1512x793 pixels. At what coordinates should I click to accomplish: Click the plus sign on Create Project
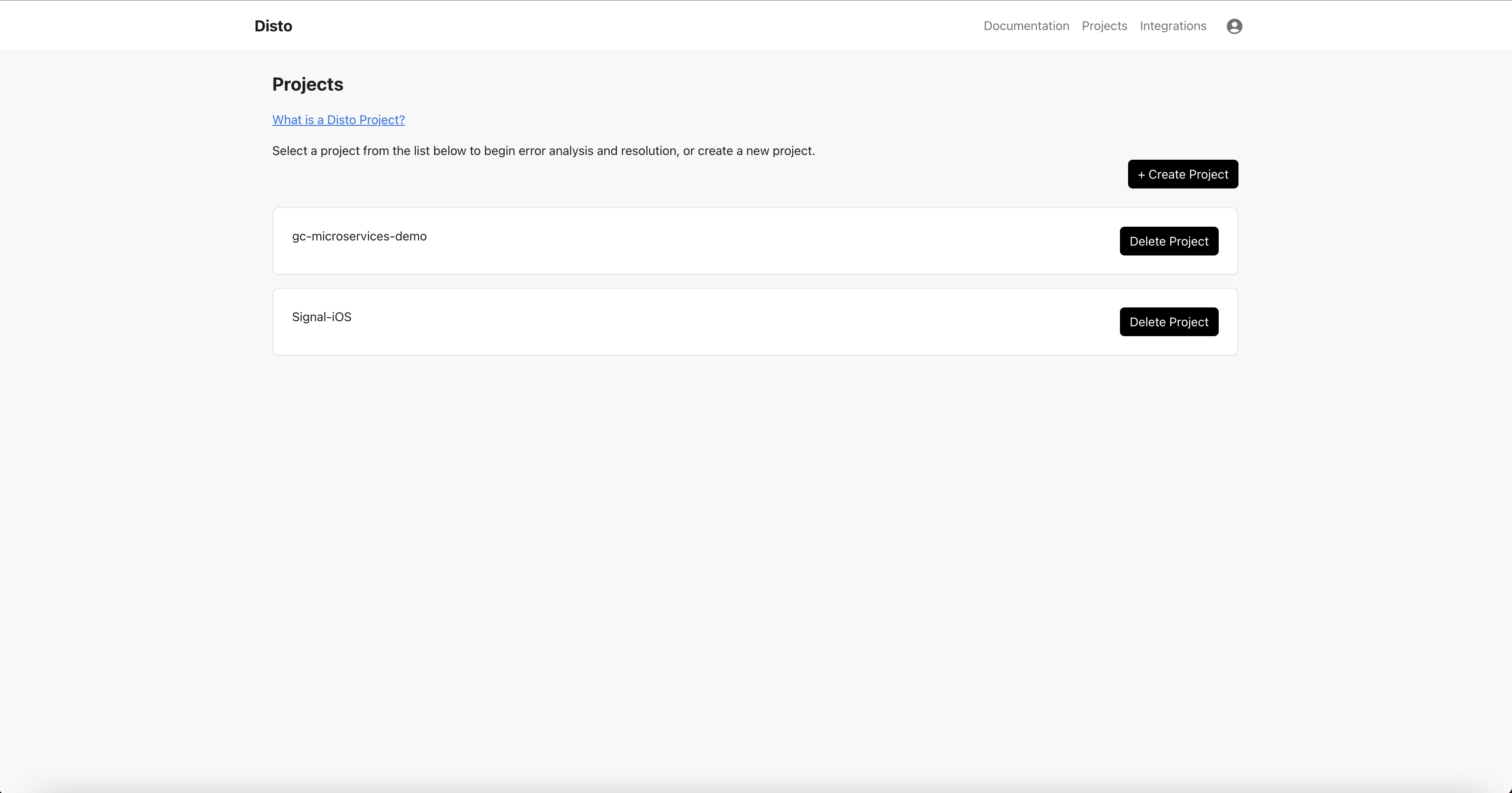(1141, 175)
